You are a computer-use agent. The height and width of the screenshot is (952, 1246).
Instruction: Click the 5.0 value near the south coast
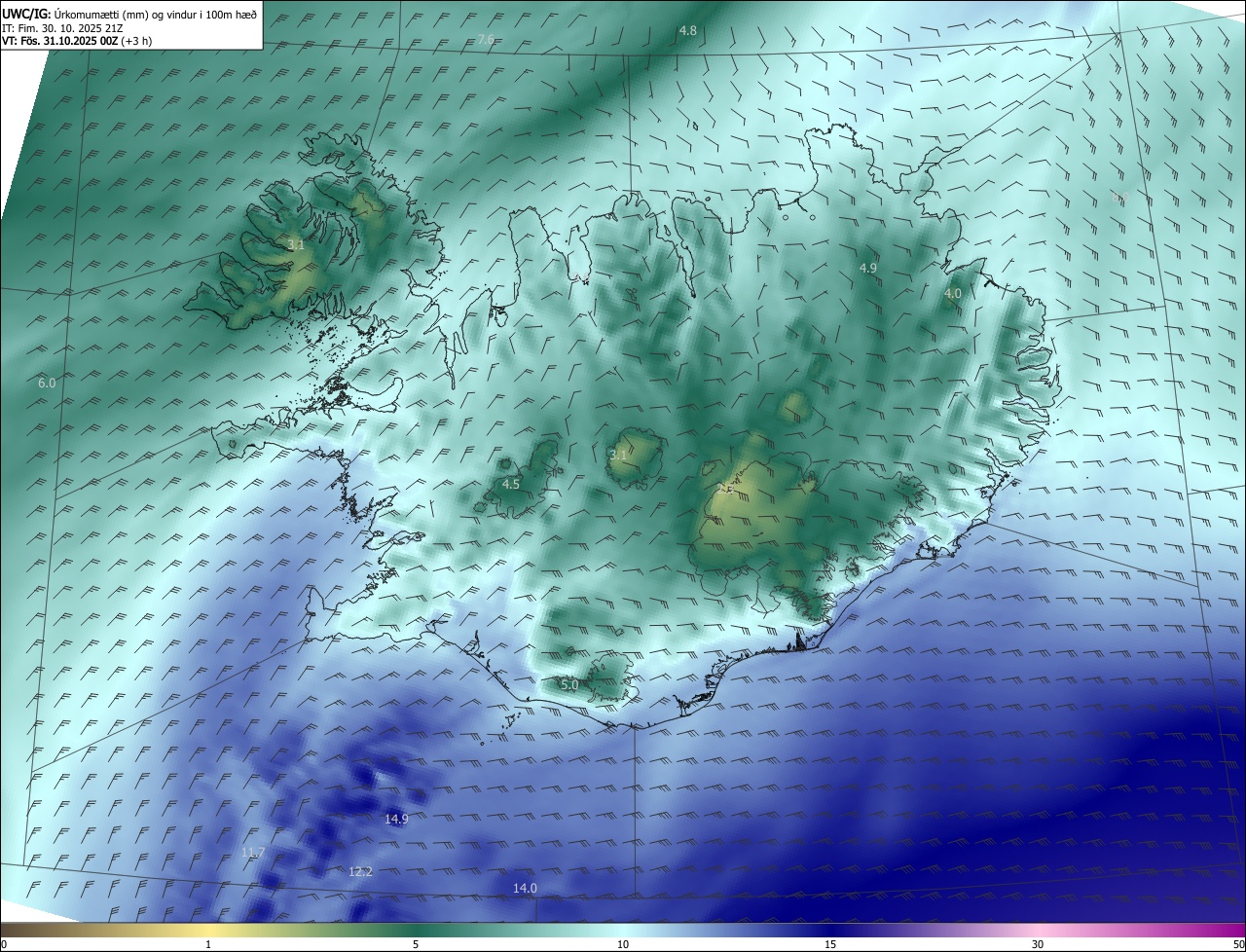[x=569, y=685]
